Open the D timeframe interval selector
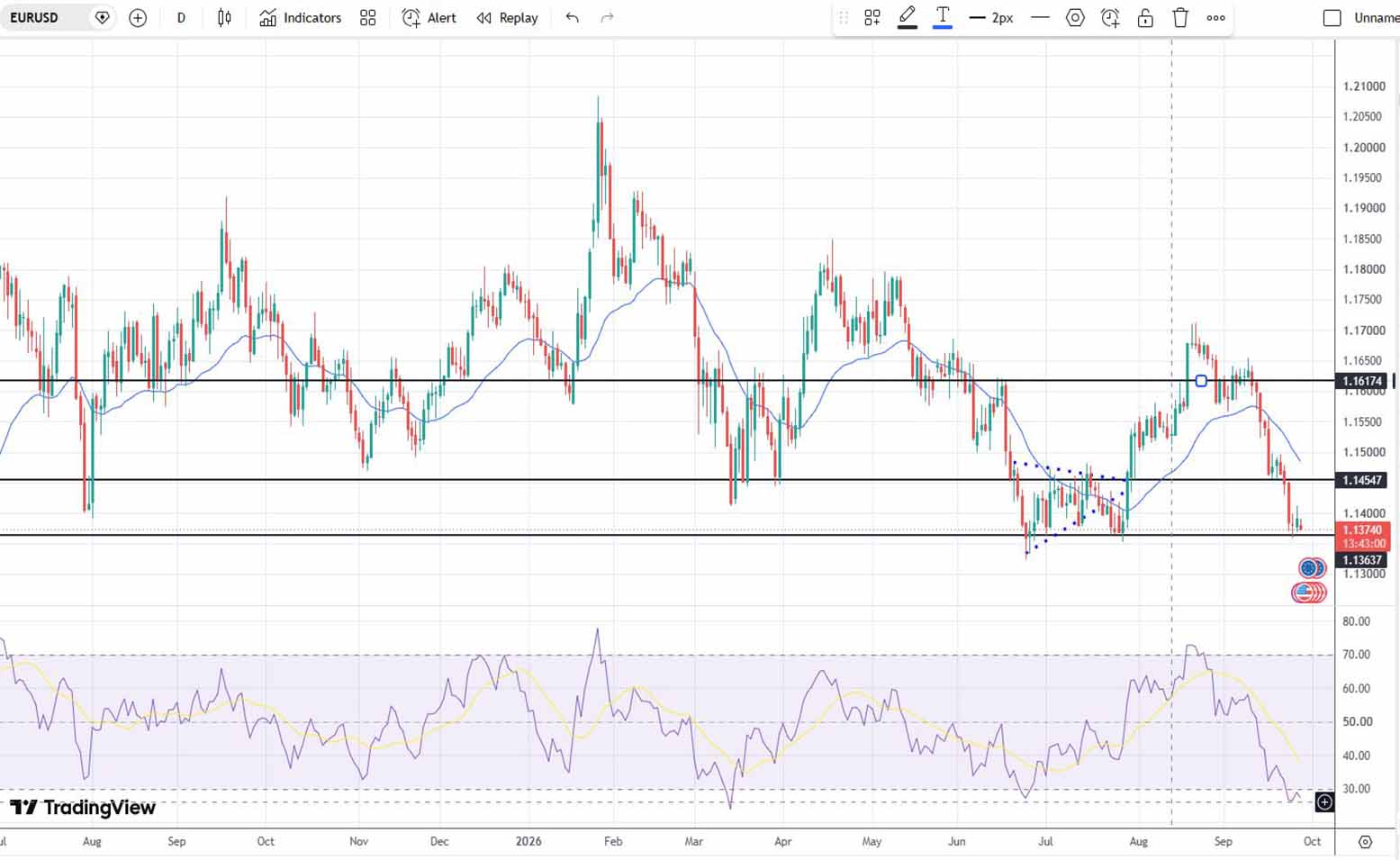The image size is (1400, 860). click(181, 18)
